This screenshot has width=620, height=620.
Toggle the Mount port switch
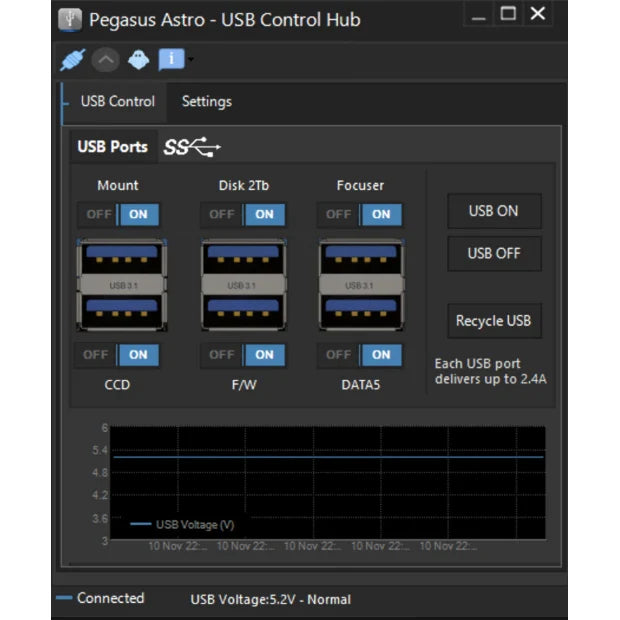[119, 214]
